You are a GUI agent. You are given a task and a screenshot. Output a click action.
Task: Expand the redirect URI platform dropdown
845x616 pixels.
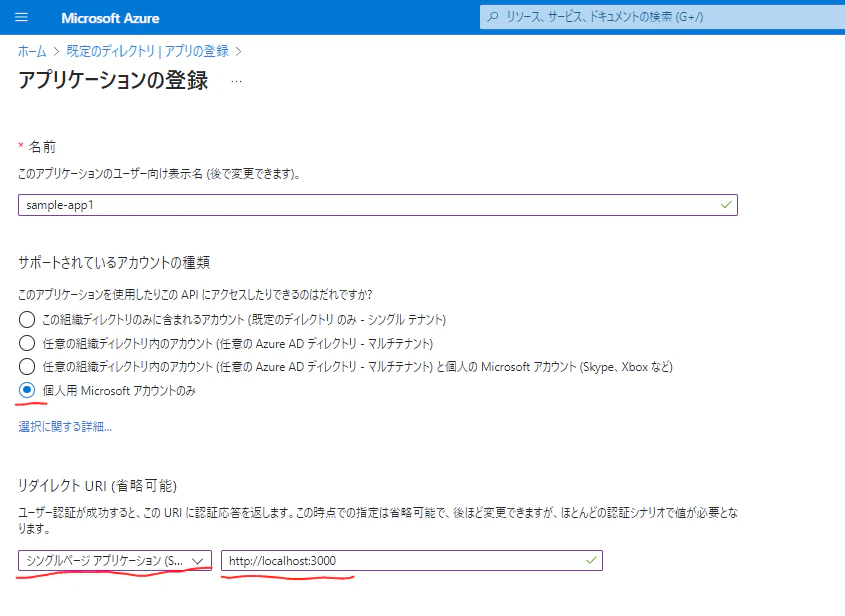click(x=115, y=560)
